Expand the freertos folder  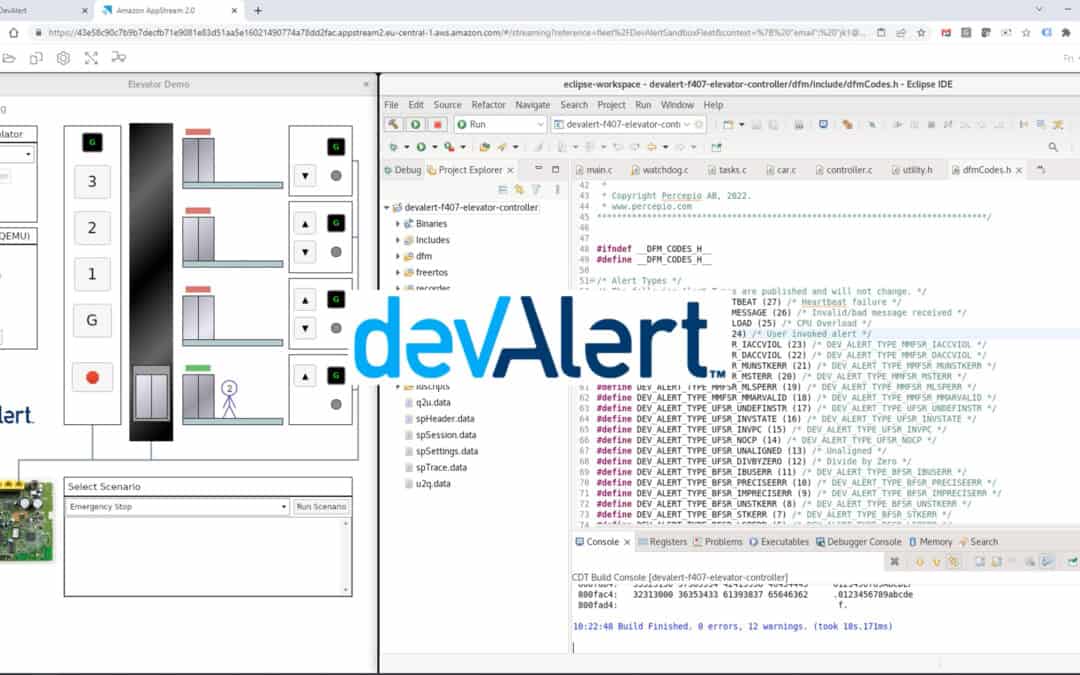(x=398, y=273)
